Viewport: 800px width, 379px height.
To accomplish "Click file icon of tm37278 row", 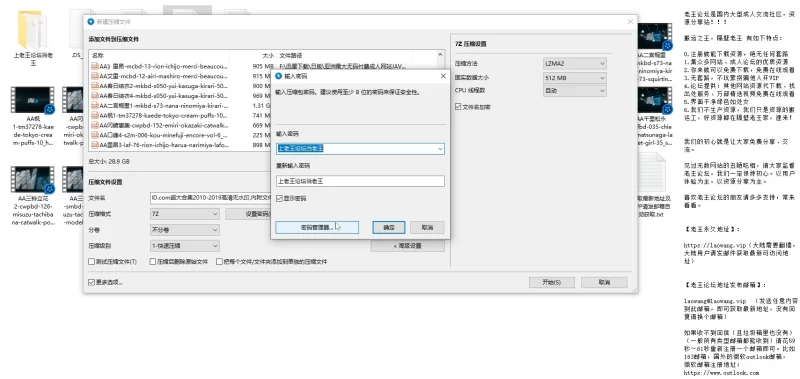I will tap(95, 116).
